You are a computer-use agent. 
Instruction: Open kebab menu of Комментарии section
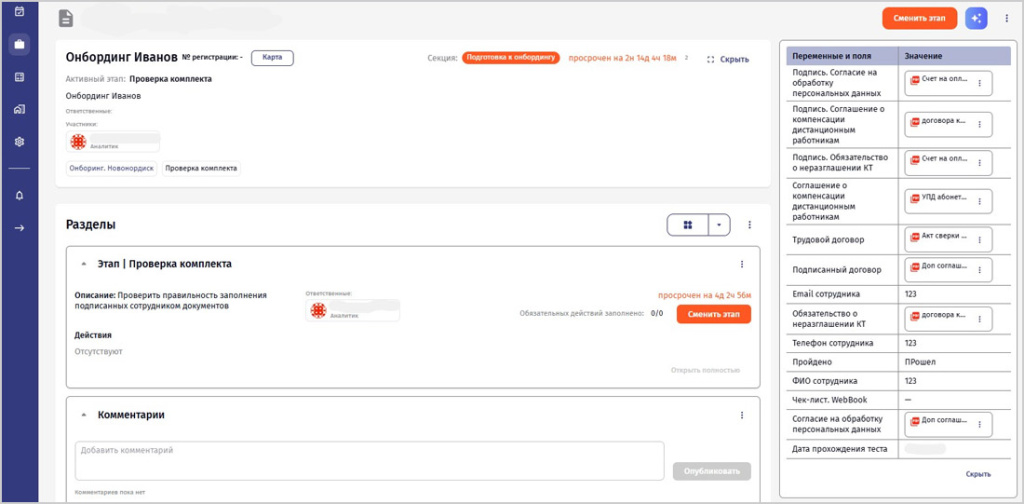742,415
